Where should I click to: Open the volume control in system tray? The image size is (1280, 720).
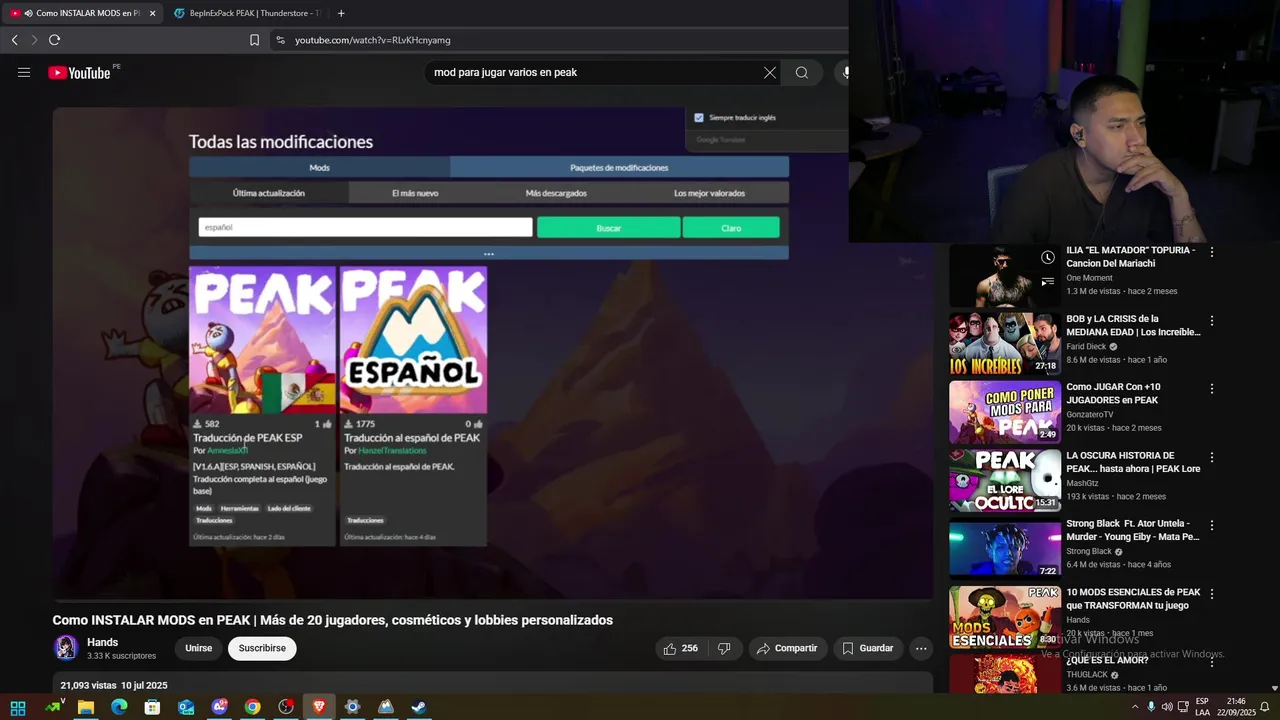click(1167, 707)
